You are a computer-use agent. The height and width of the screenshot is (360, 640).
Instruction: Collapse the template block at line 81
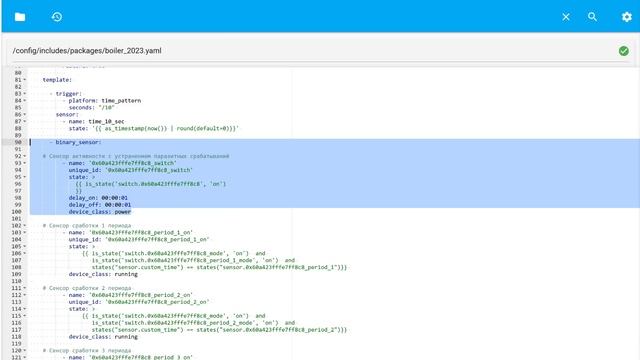coord(24,80)
